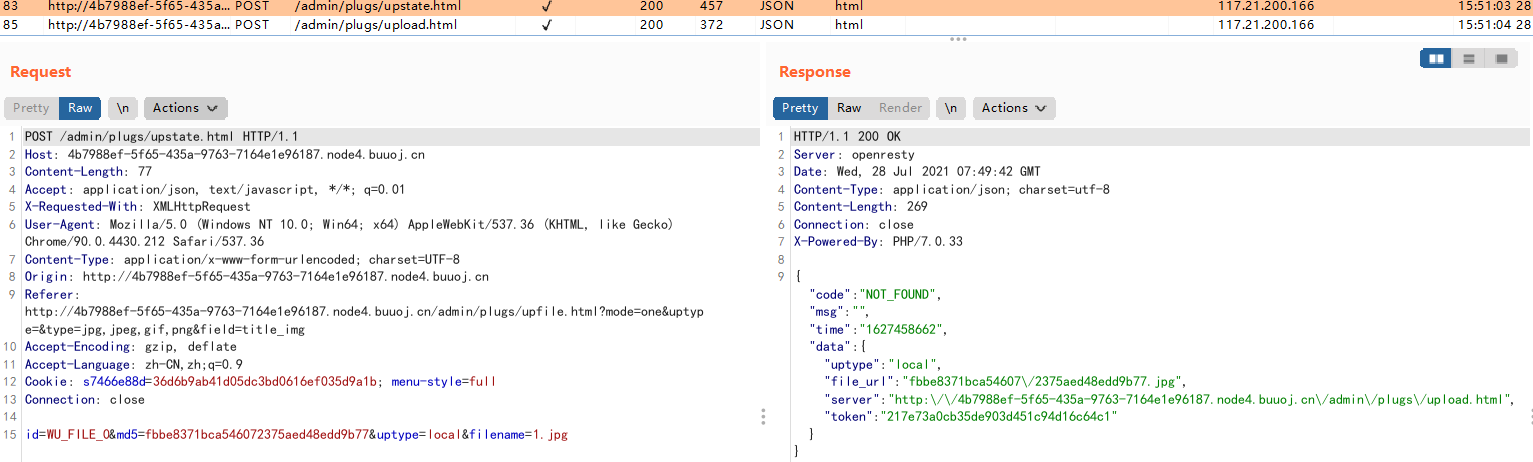The height and width of the screenshot is (462, 1533).
Task: Click Response panel heading
Action: tap(815, 72)
